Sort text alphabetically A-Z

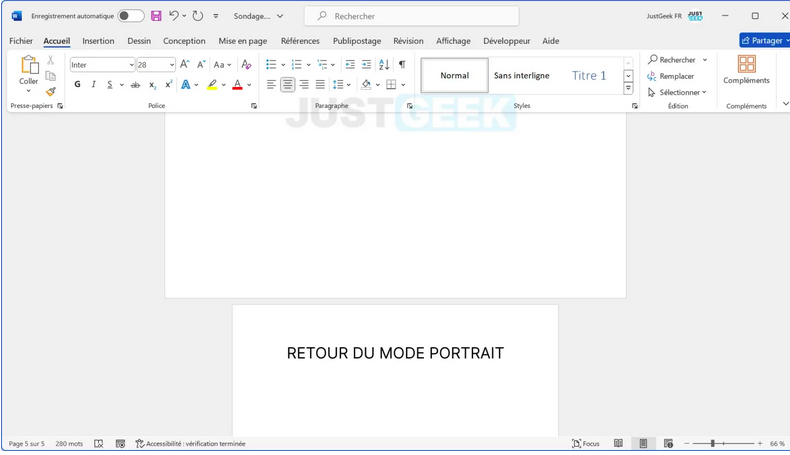click(384, 64)
